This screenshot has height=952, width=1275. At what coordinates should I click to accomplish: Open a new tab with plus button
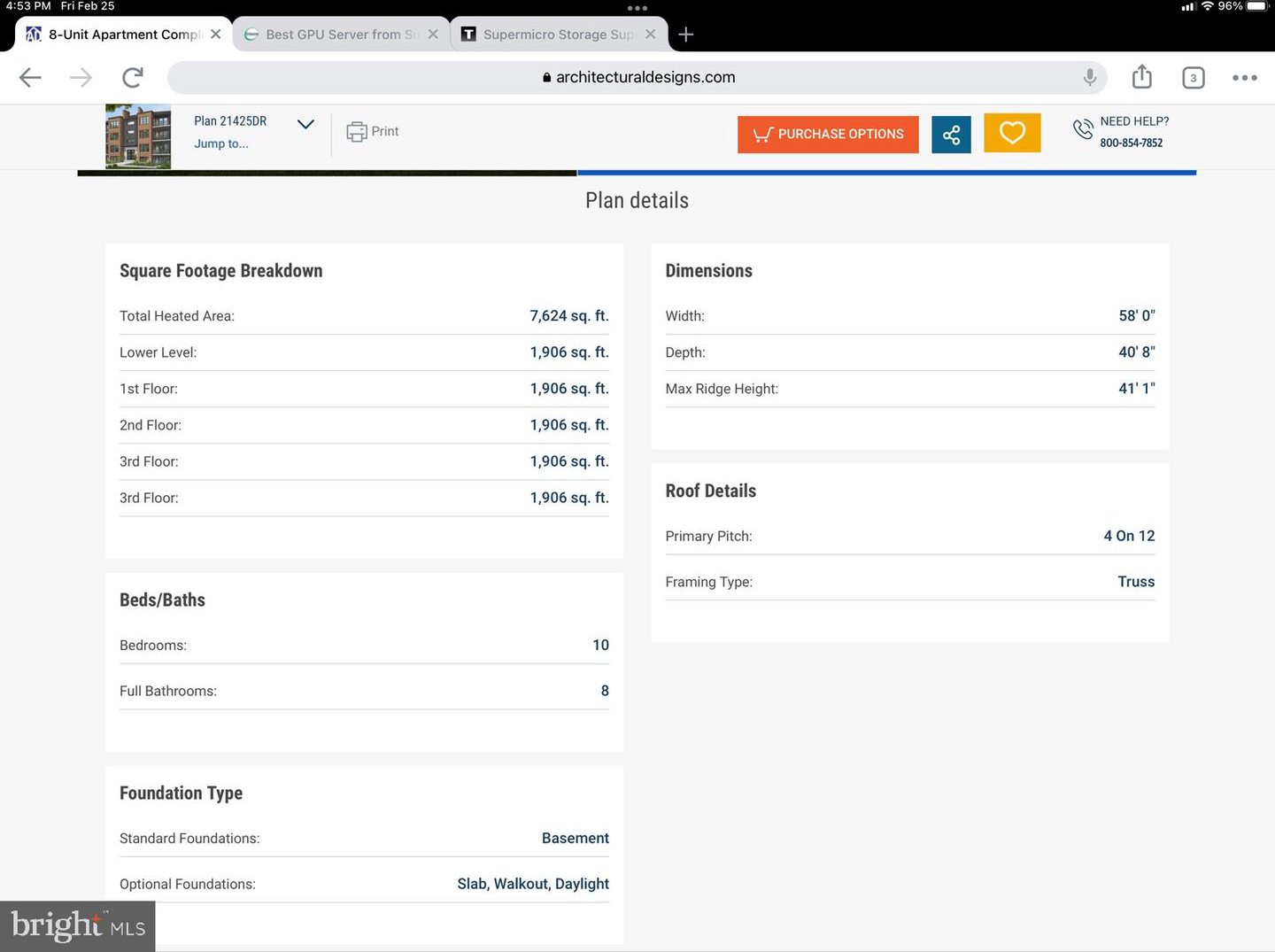pos(685,35)
